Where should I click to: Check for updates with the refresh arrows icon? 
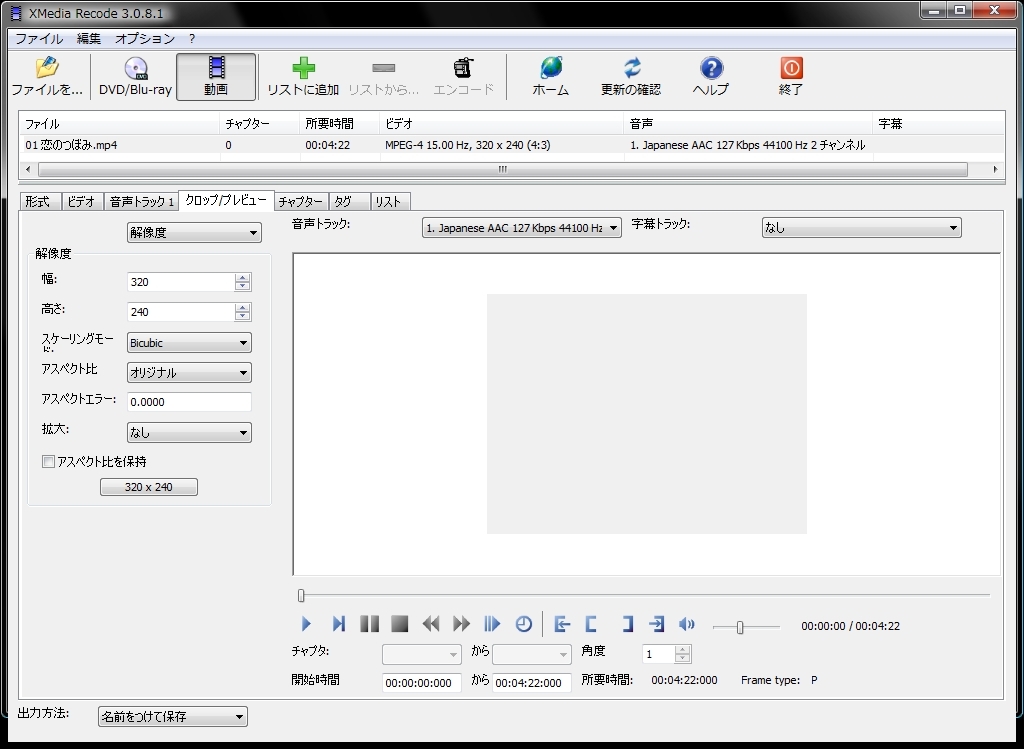631,69
